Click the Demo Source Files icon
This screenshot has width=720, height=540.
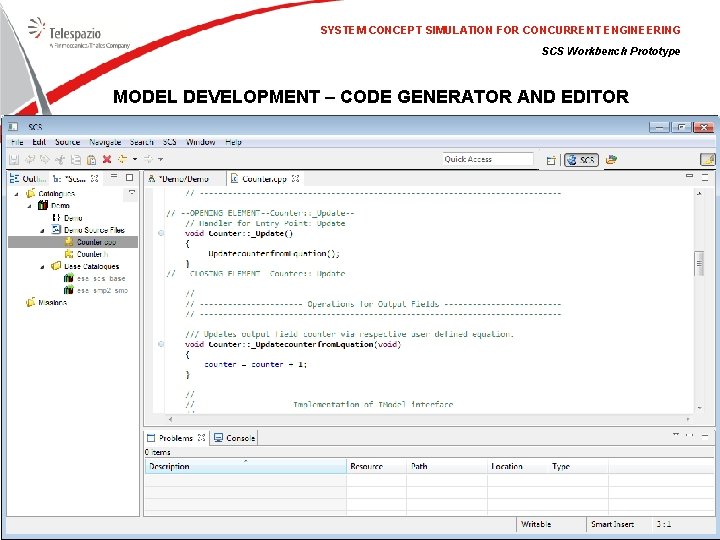click(56, 230)
